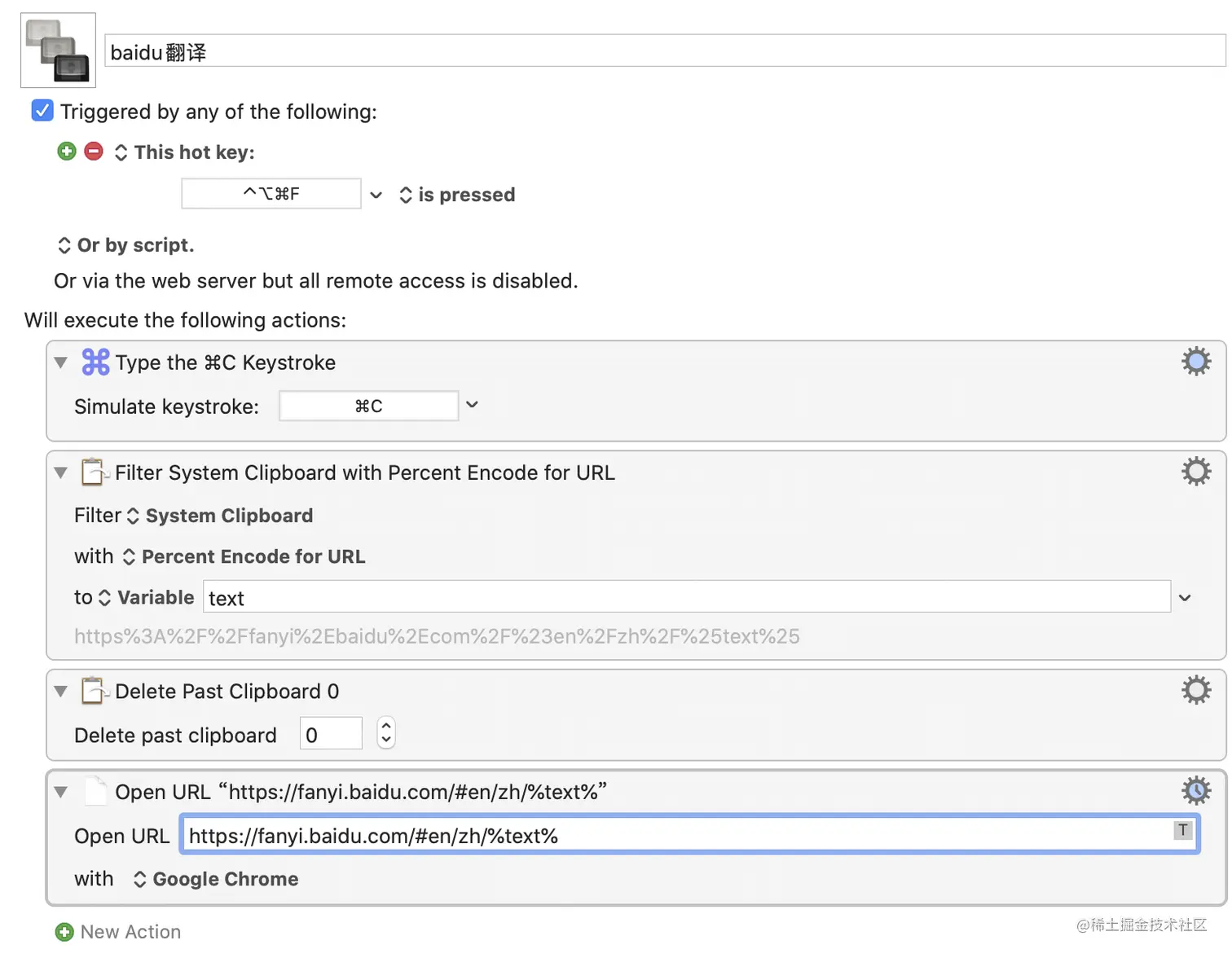Viewport: 1232px width, 958px height.
Task: Open gear menu for Filter Clipboard action
Action: [x=1196, y=471]
